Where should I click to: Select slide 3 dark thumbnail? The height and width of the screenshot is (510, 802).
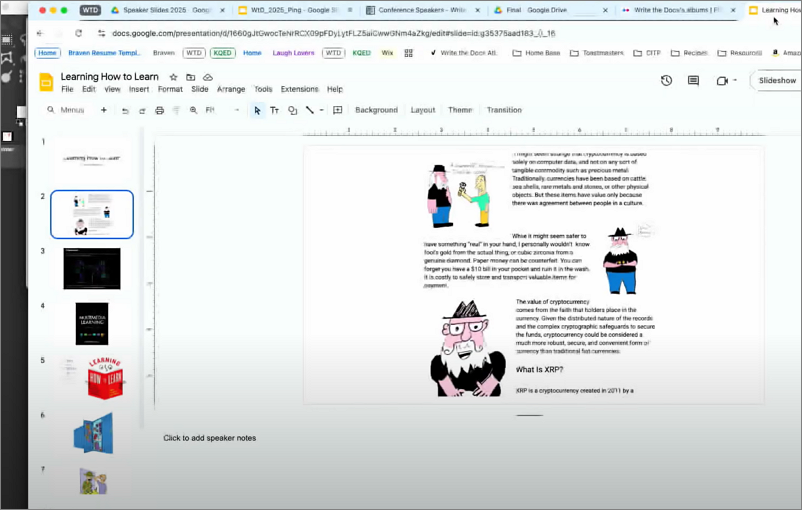click(x=92, y=269)
